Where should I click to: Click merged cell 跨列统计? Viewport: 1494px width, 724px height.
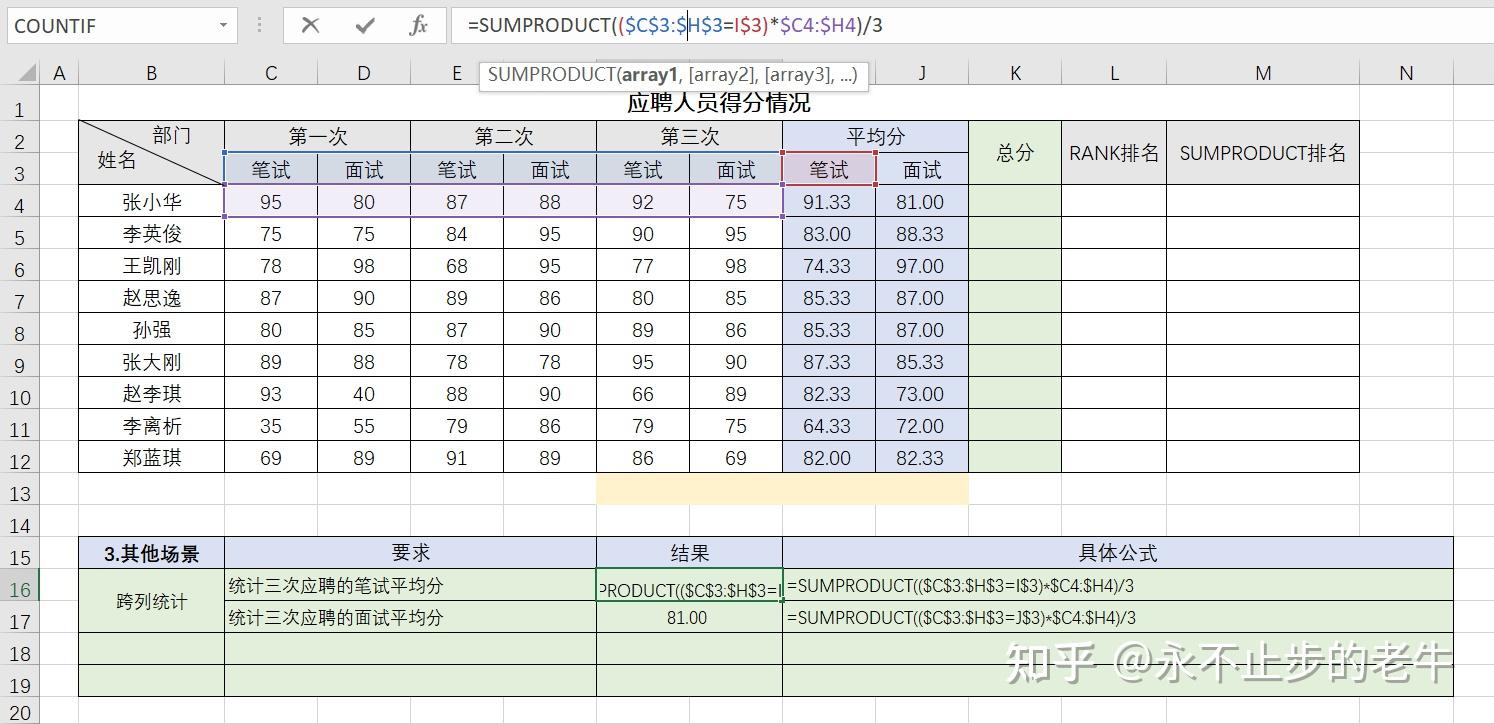(152, 601)
